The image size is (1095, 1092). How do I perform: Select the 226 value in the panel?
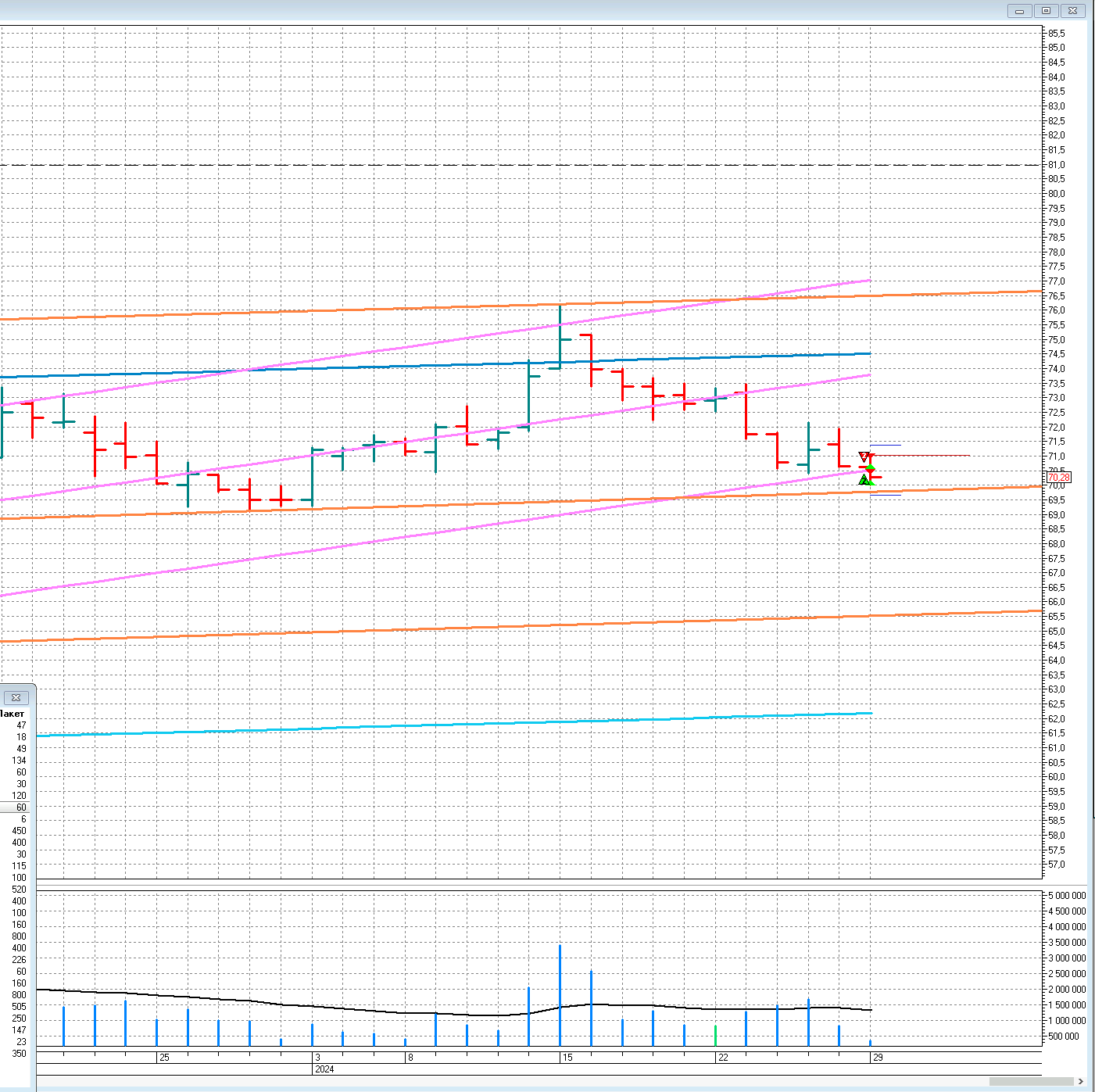(x=19, y=960)
